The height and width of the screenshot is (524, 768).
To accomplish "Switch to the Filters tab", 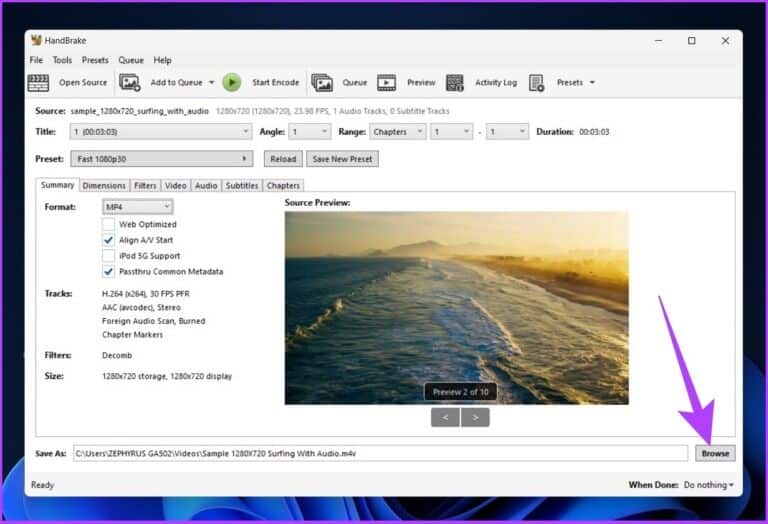I will pyautogui.click(x=145, y=186).
